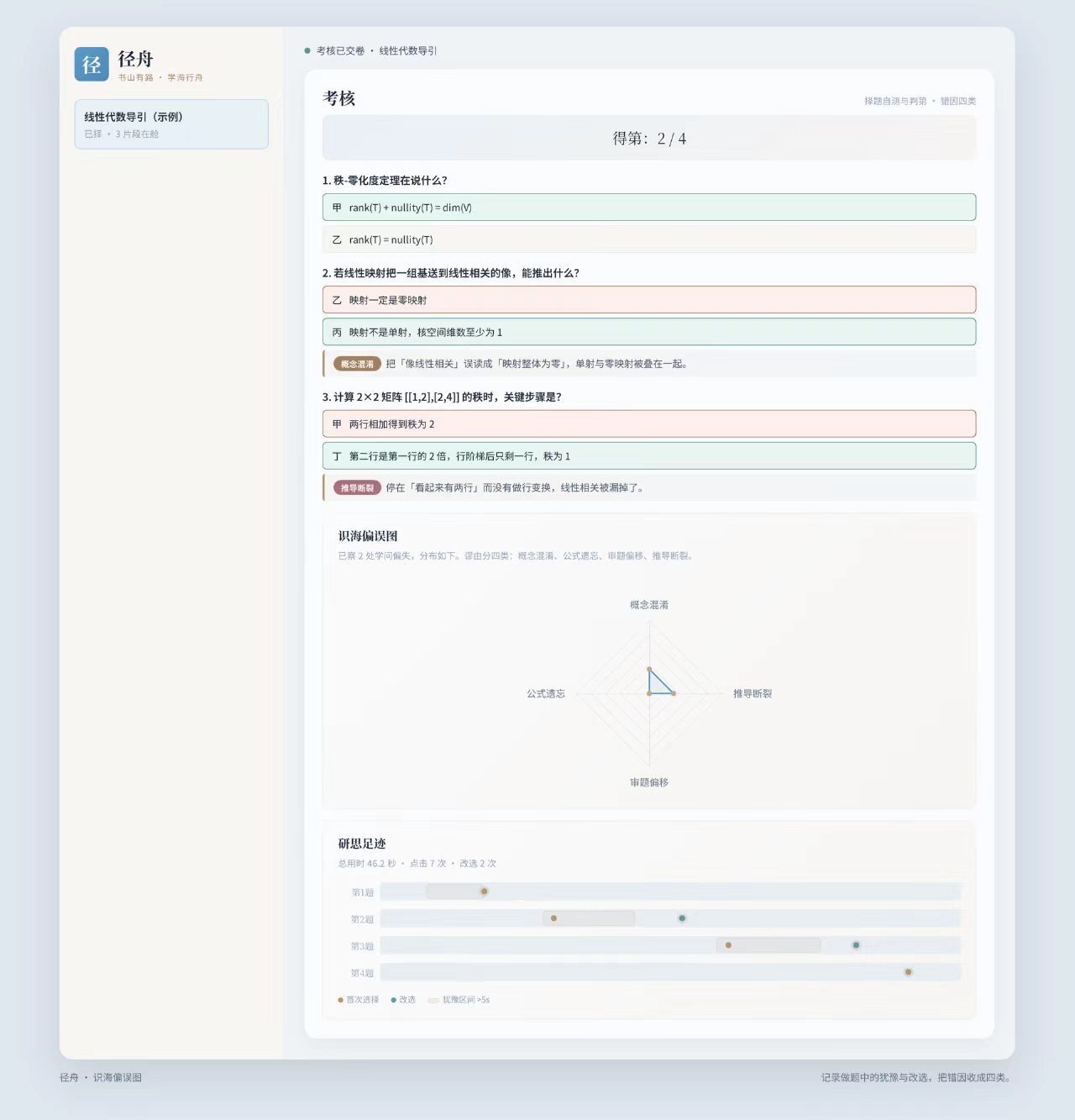Viewport: 1075px width, 1120px height.
Task: Click the 识海偏误图 section heading
Action: click(x=368, y=536)
